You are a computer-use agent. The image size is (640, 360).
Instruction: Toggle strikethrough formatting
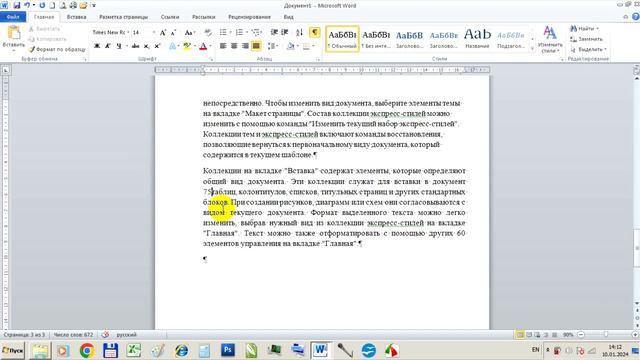[x=136, y=46]
